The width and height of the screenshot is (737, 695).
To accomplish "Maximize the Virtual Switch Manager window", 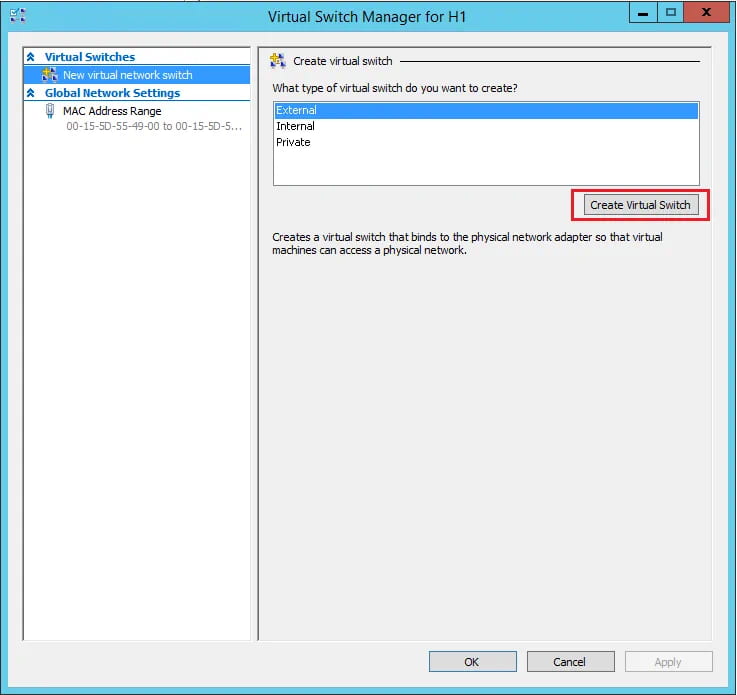I will (671, 13).
